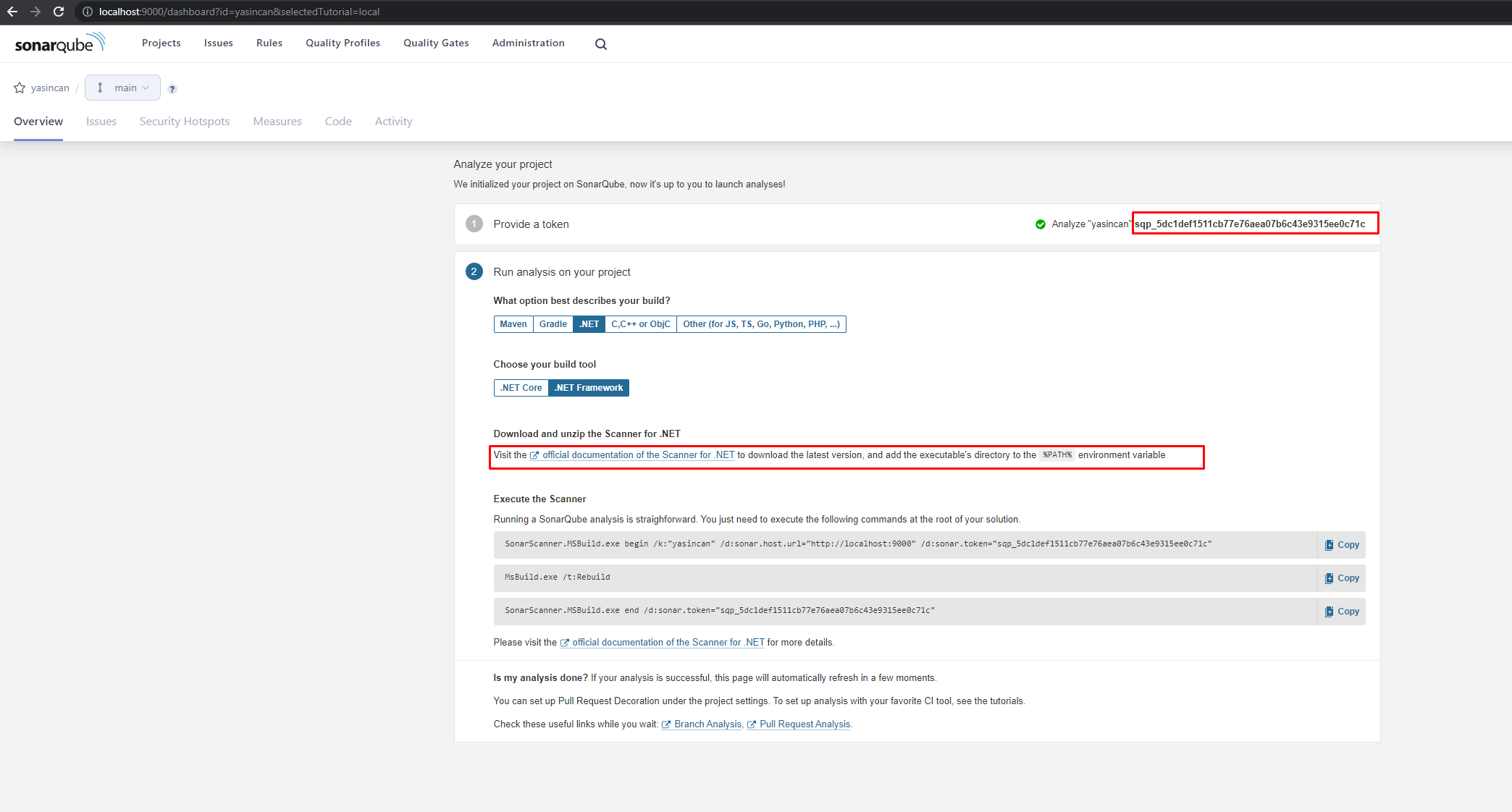Screen dimensions: 1512x812
Task: Choose the .NET Framework build tool
Action: (589, 388)
